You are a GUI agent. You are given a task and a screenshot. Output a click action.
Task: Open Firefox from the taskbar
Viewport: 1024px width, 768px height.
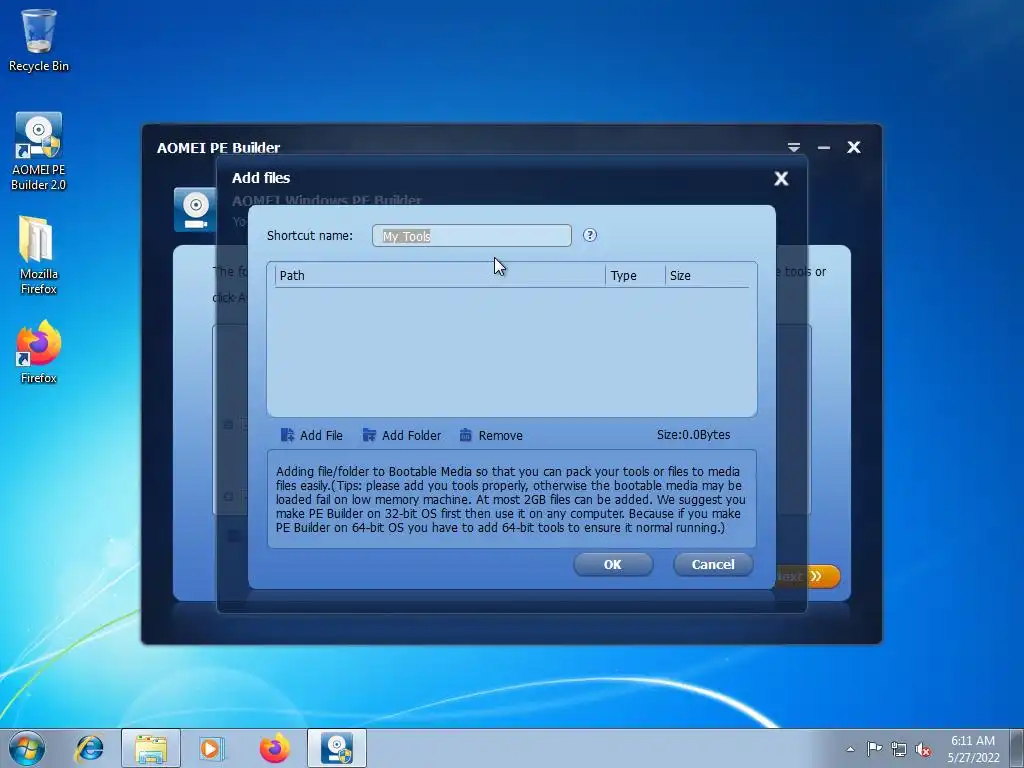pyautogui.click(x=274, y=748)
